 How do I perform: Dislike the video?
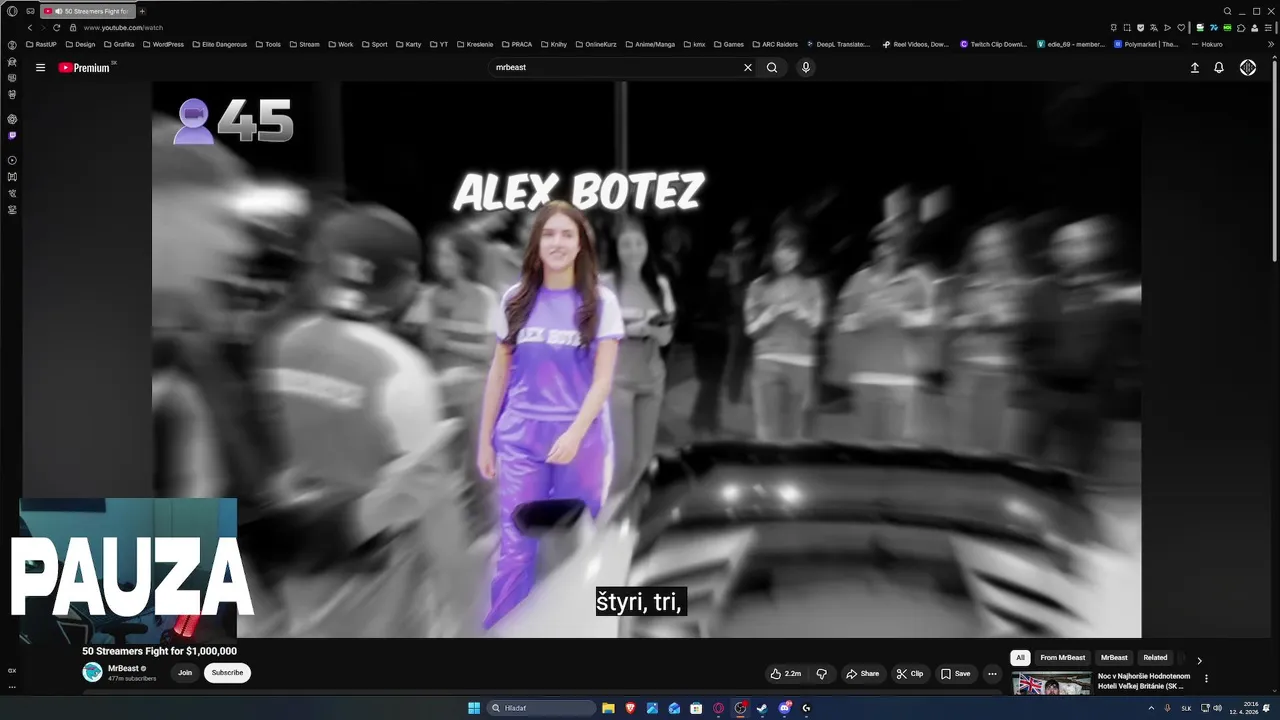coord(822,674)
